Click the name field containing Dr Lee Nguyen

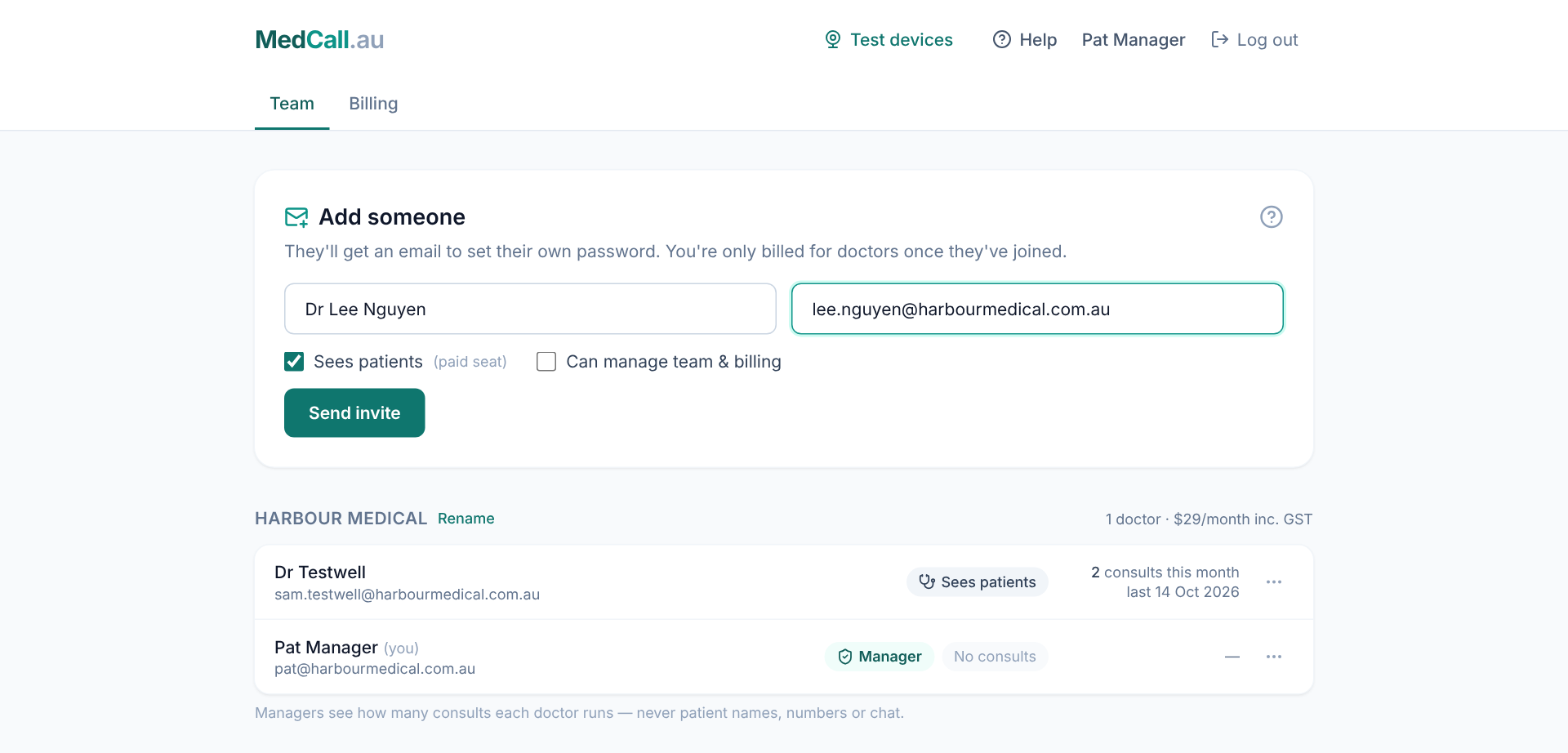click(x=530, y=309)
